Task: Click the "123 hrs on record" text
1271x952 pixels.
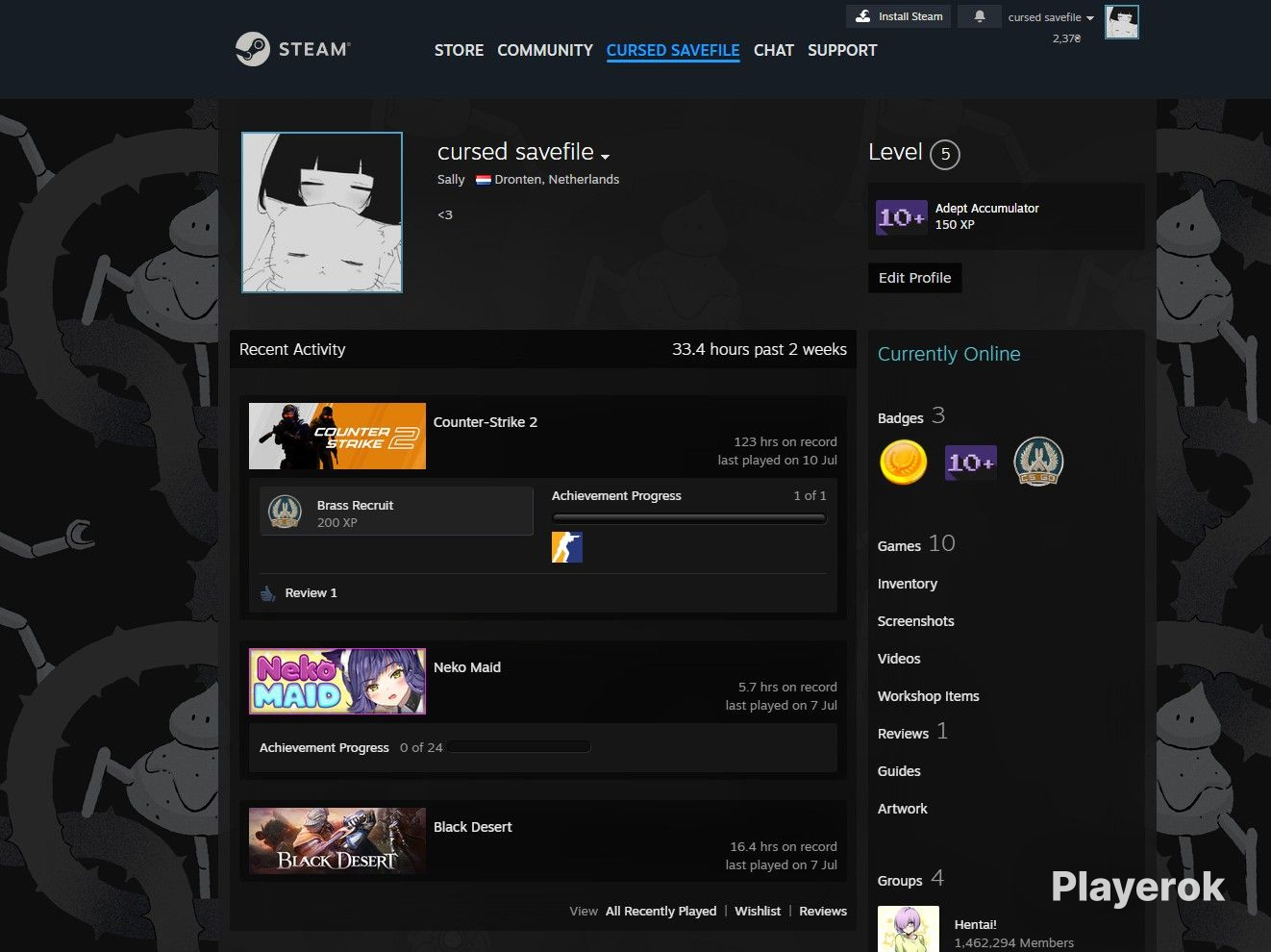Action: click(785, 442)
